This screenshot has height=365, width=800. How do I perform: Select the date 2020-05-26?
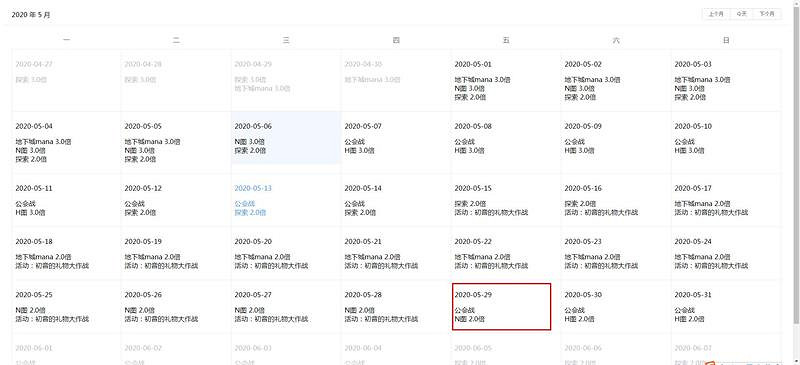pyautogui.click(x=143, y=295)
